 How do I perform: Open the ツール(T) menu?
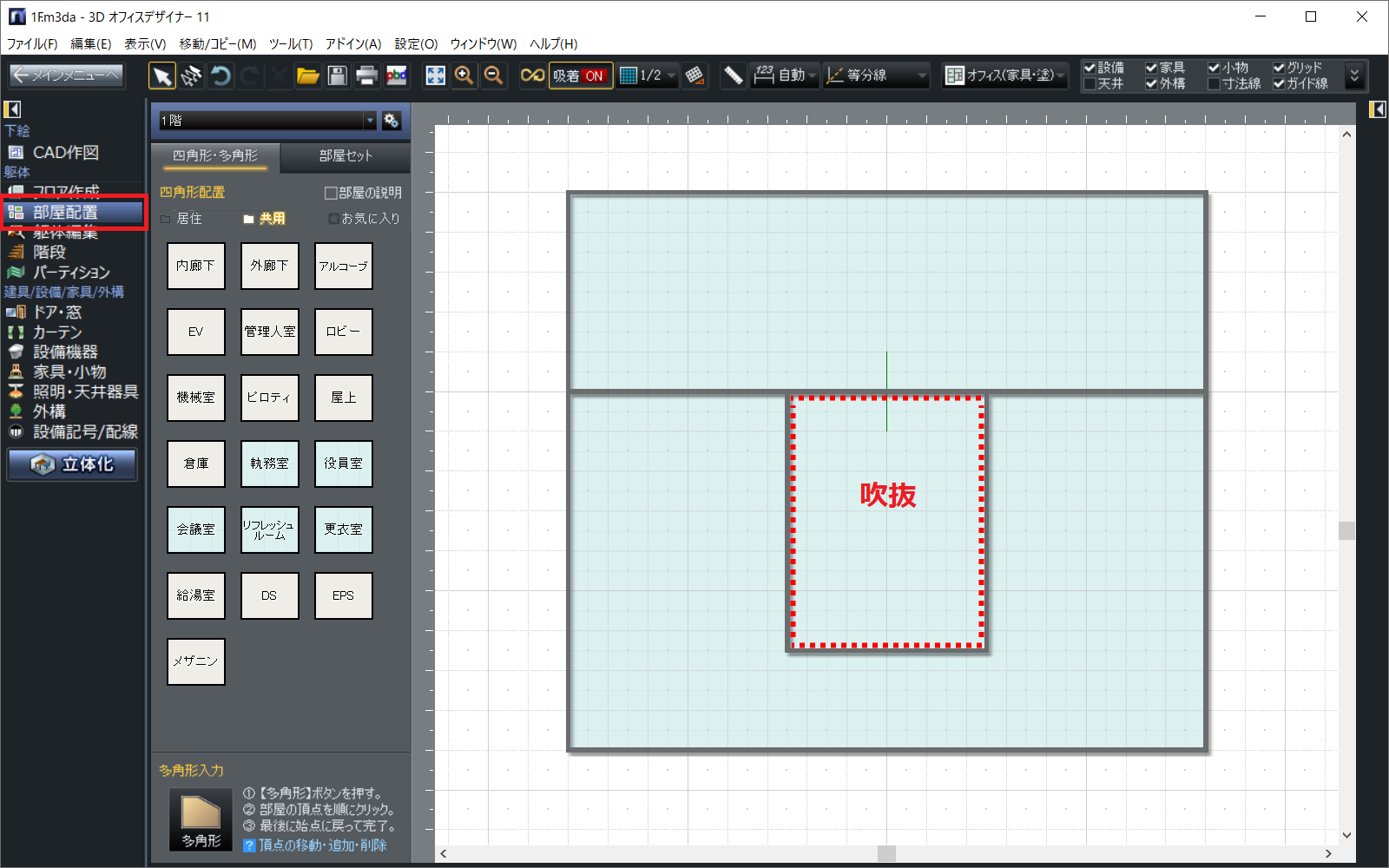point(290,43)
